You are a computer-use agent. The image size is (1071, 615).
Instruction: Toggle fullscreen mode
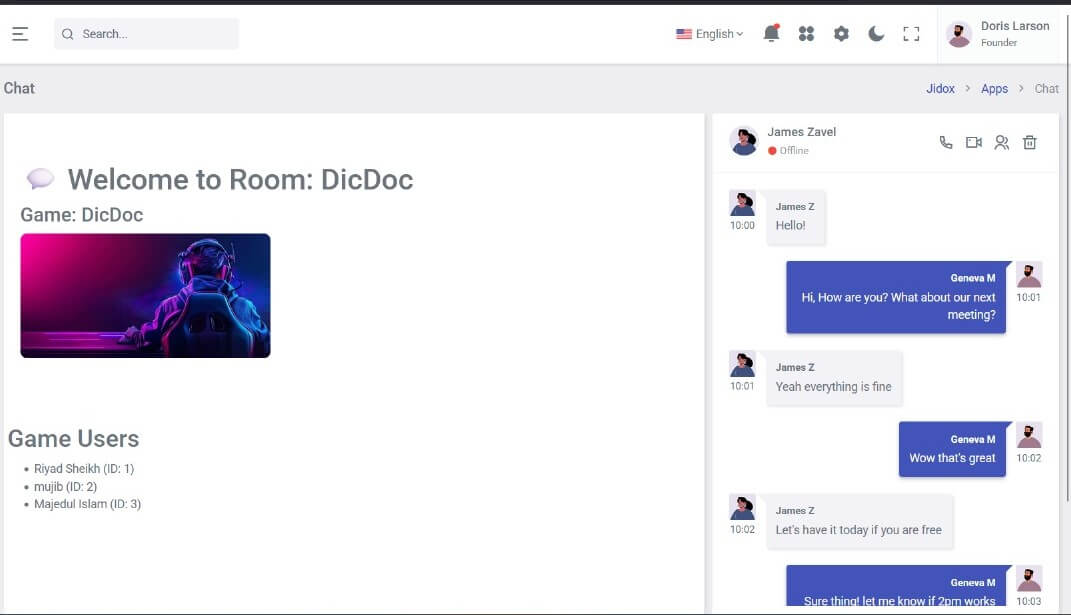click(911, 34)
